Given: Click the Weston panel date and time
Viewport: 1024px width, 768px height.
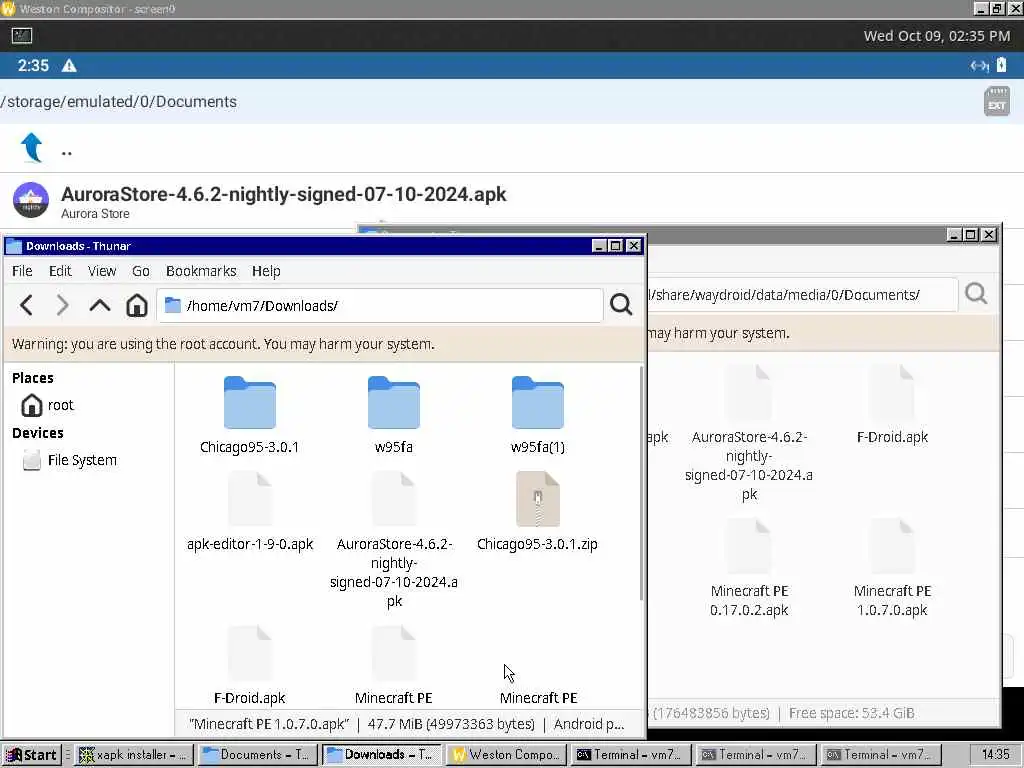Looking at the screenshot, I should point(936,36).
